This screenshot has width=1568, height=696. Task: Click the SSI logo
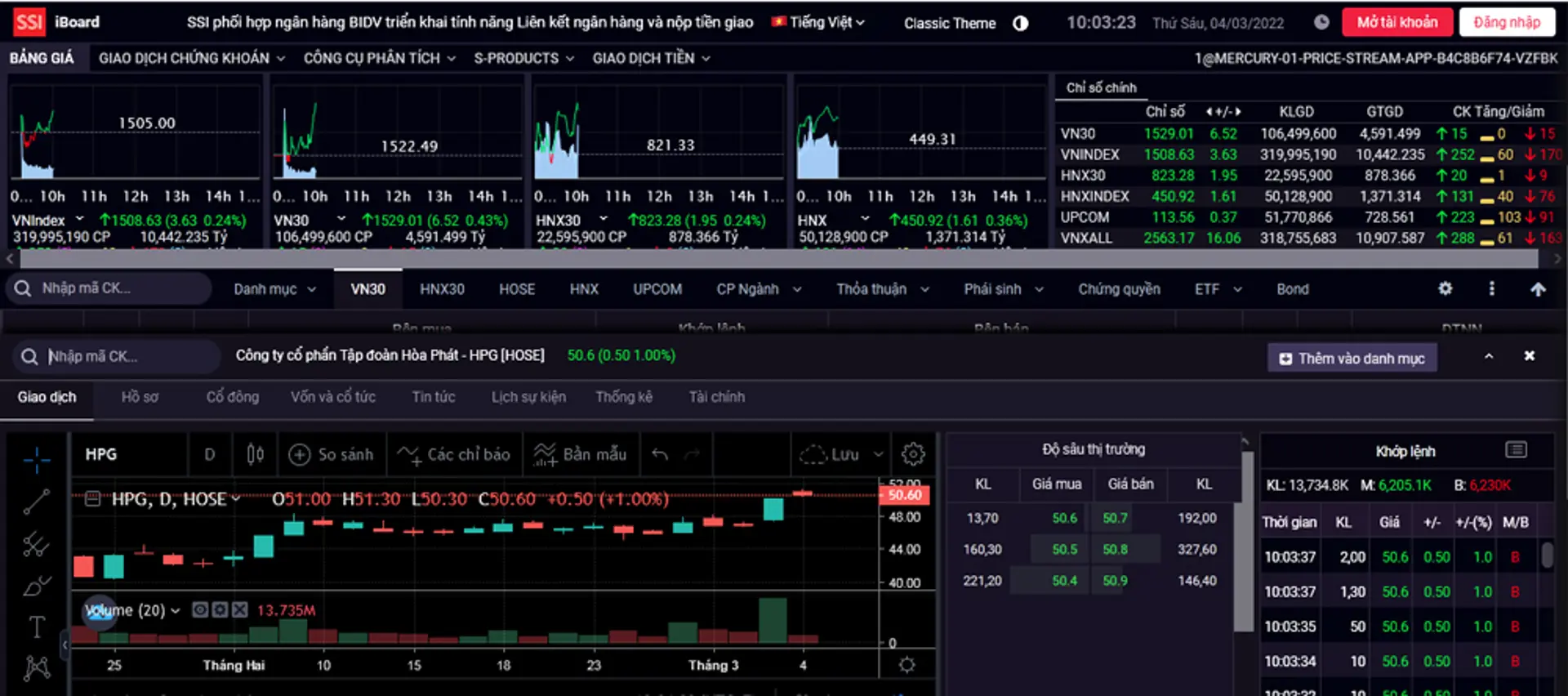click(x=29, y=22)
